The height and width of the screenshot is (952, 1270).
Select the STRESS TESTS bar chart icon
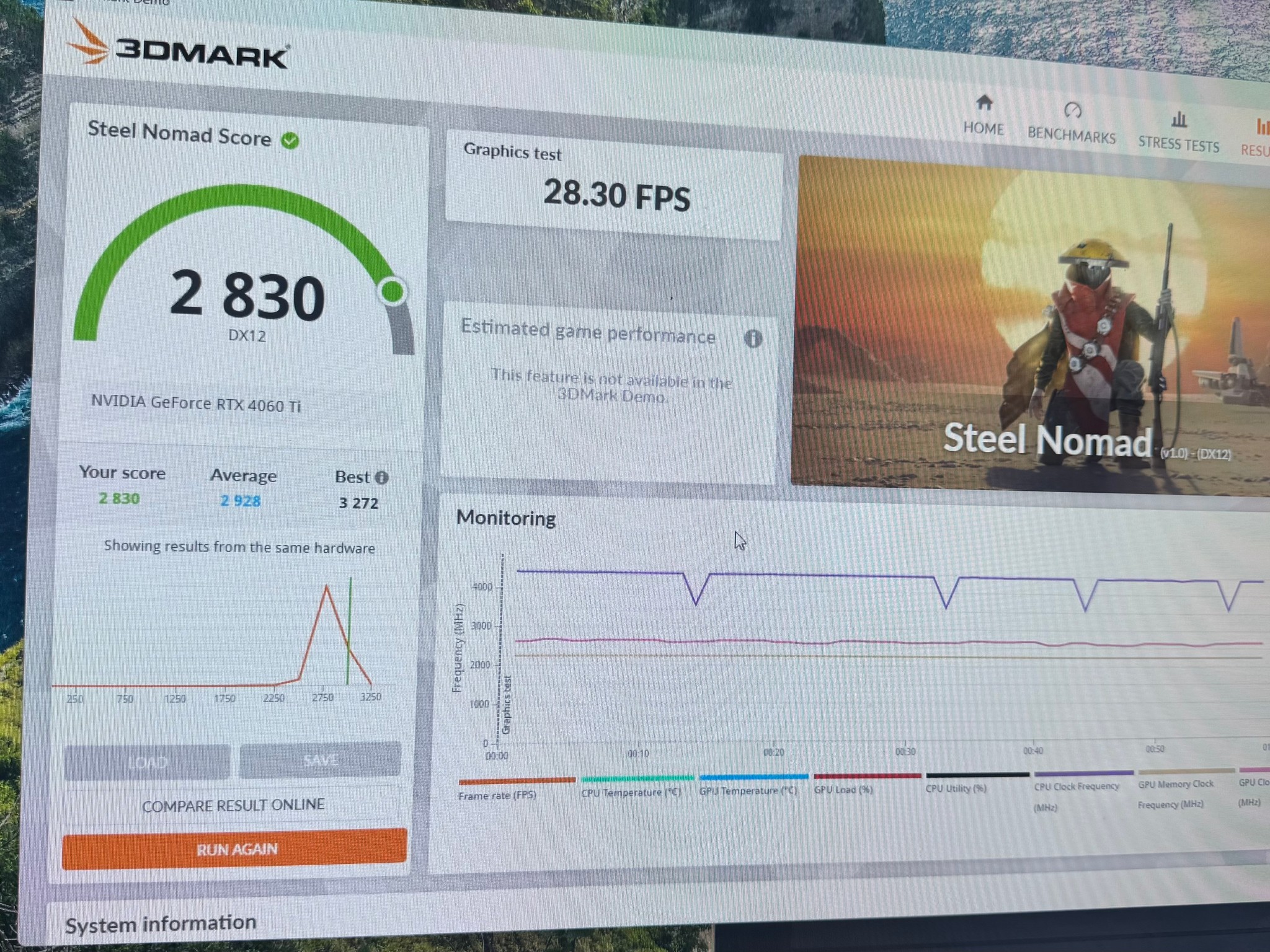1179,119
